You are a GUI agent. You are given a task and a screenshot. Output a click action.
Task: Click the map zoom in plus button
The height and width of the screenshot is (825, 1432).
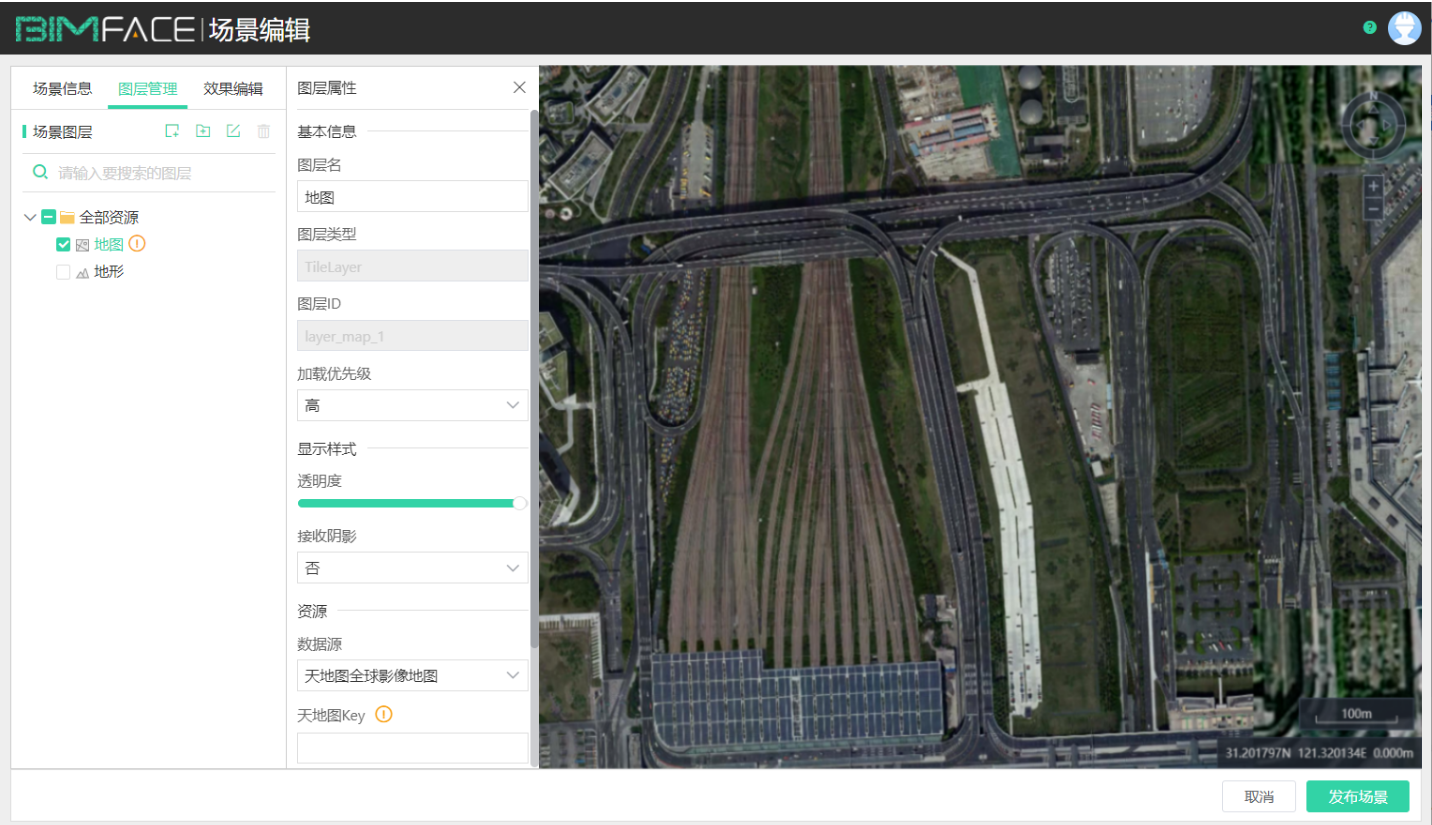coord(1373,186)
